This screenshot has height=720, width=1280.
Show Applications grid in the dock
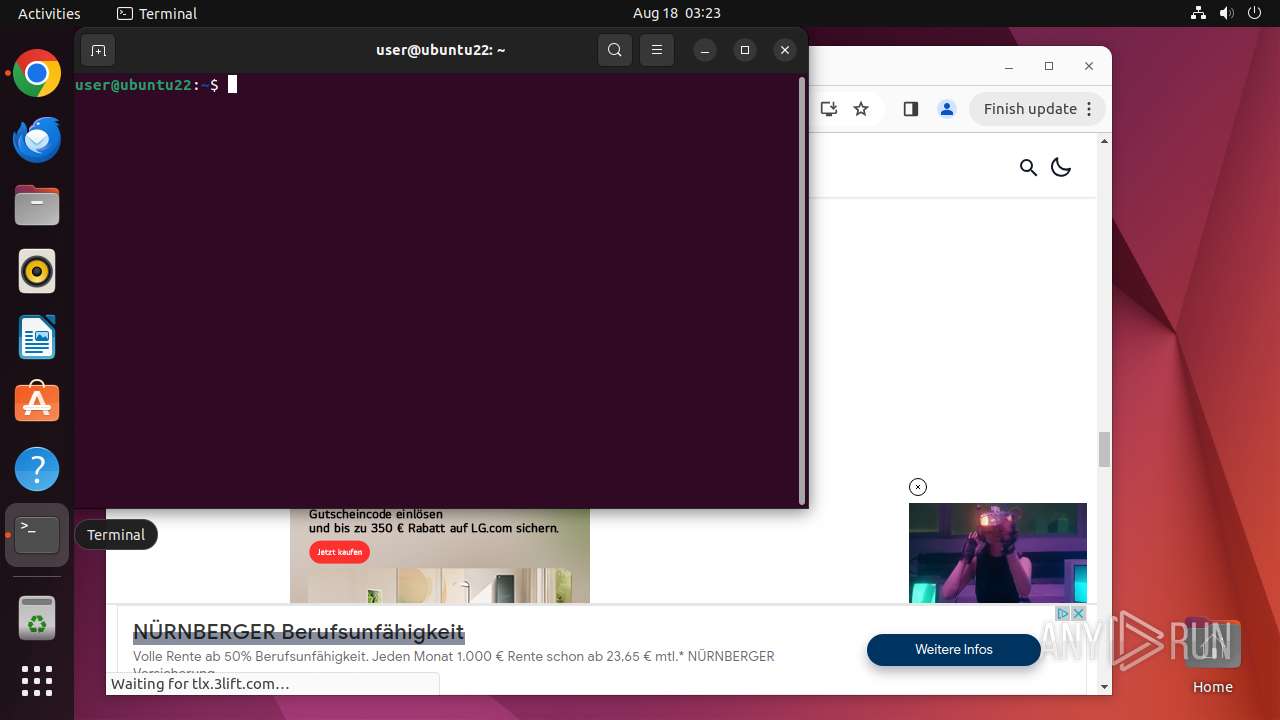37,681
